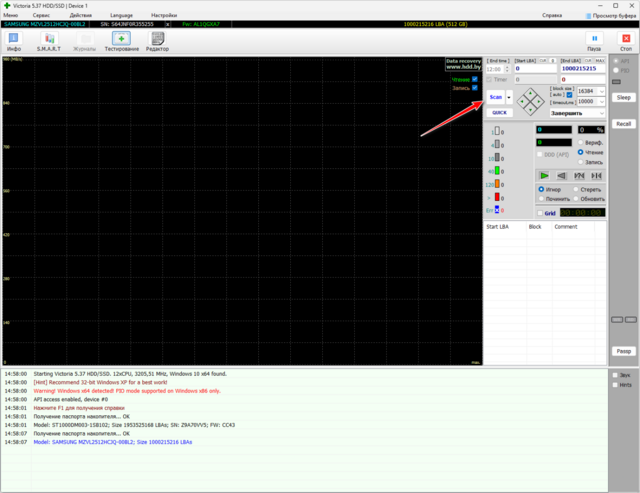The width and height of the screenshot is (640, 493).
Task: Click the Scan button
Action: tap(497, 97)
